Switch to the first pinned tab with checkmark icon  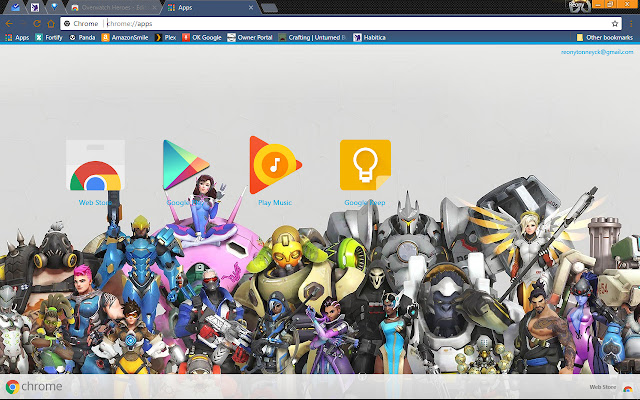(16, 7)
